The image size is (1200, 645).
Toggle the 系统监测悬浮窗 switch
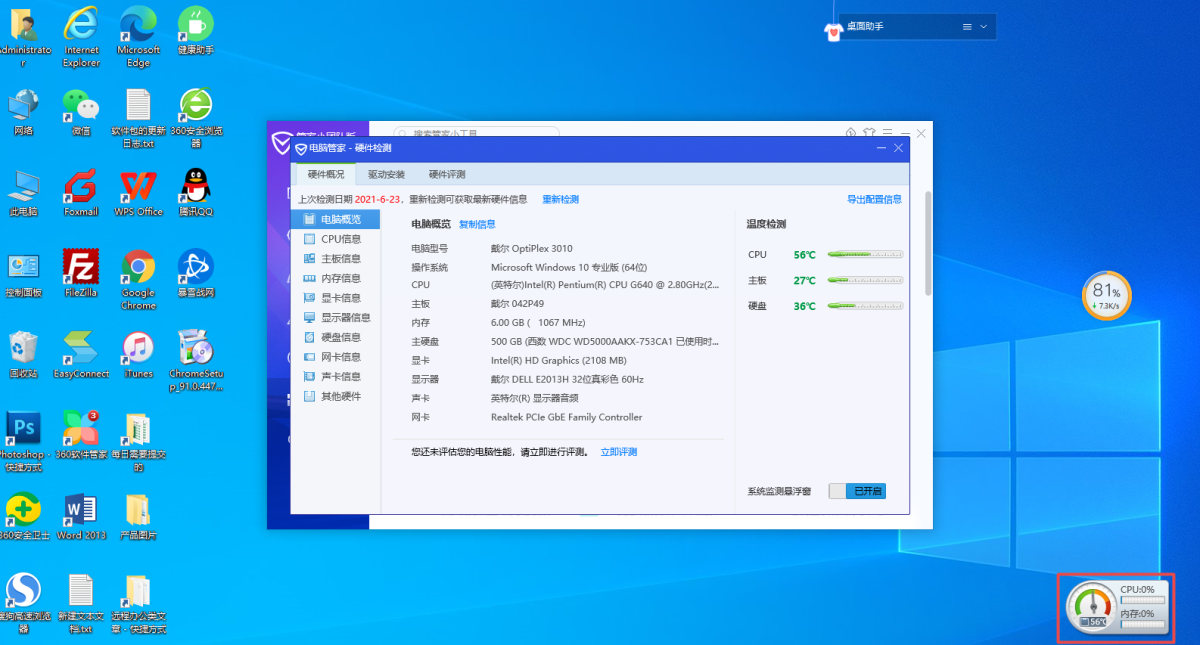pyautogui.click(x=857, y=491)
